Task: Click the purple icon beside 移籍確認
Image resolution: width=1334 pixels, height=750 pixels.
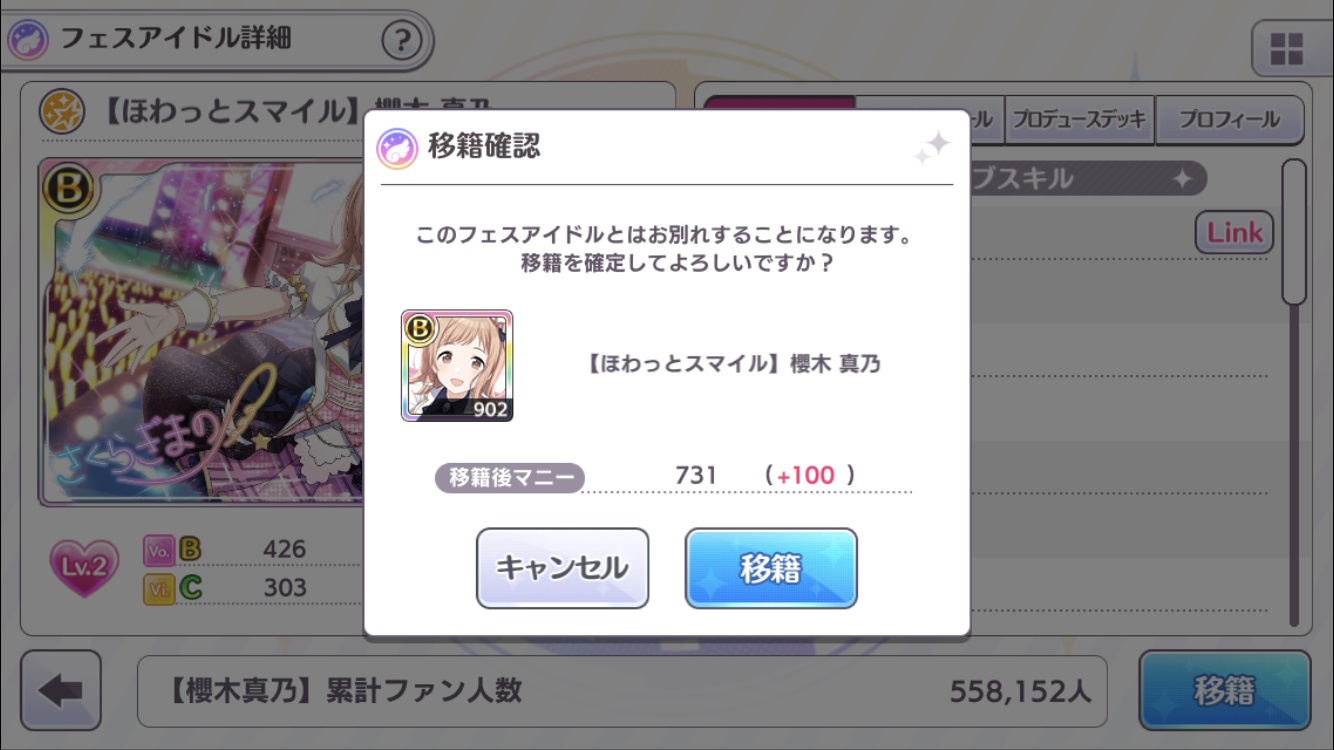Action: 397,148
